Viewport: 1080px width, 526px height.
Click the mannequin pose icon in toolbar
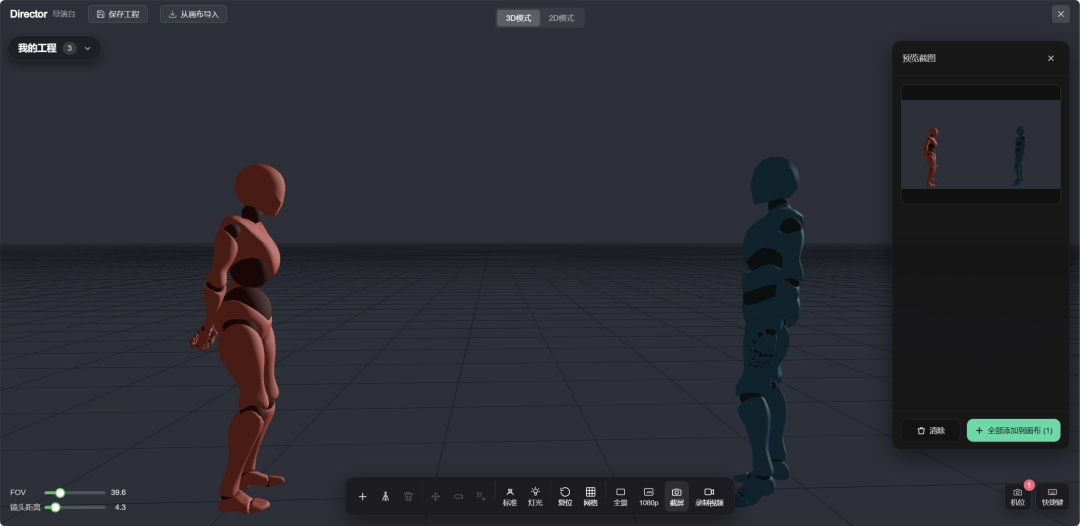pyautogui.click(x=385, y=496)
